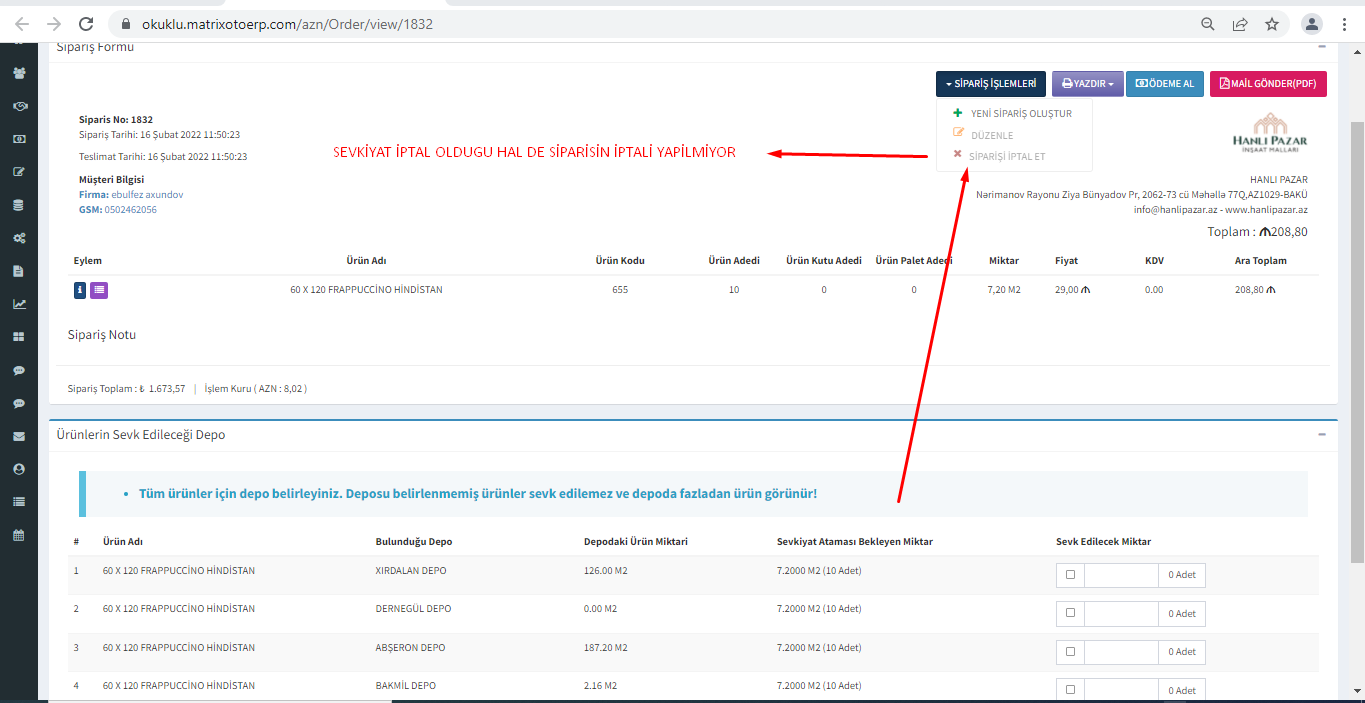Screen dimensions: 1365x703
Task: Tick the DERNEGÜL DEPO row checkbox
Action: [x=1070, y=613]
